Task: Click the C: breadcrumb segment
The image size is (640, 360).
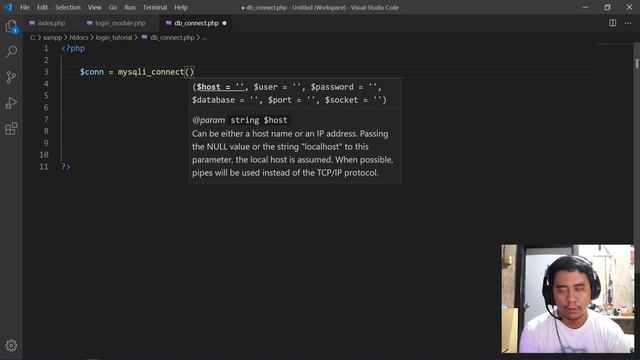Action: point(33,38)
